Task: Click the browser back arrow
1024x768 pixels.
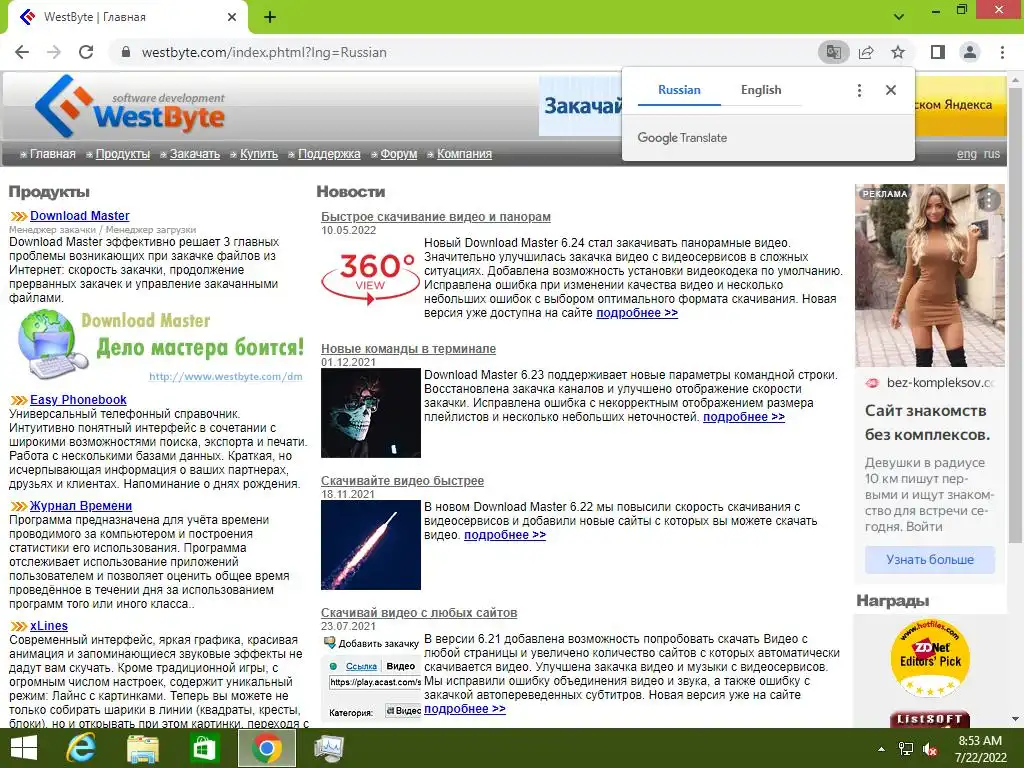Action: tap(22, 52)
